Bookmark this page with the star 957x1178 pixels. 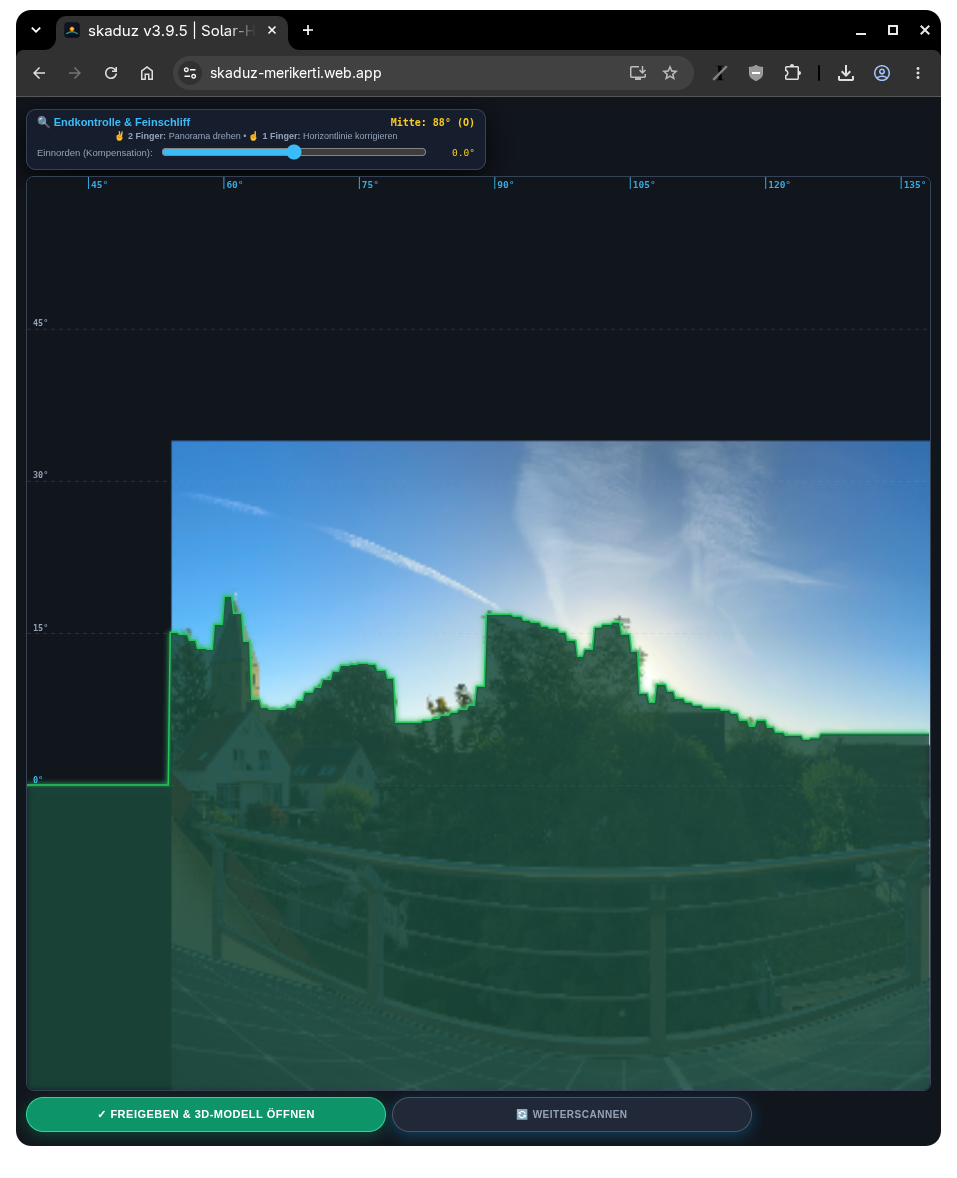coord(670,73)
